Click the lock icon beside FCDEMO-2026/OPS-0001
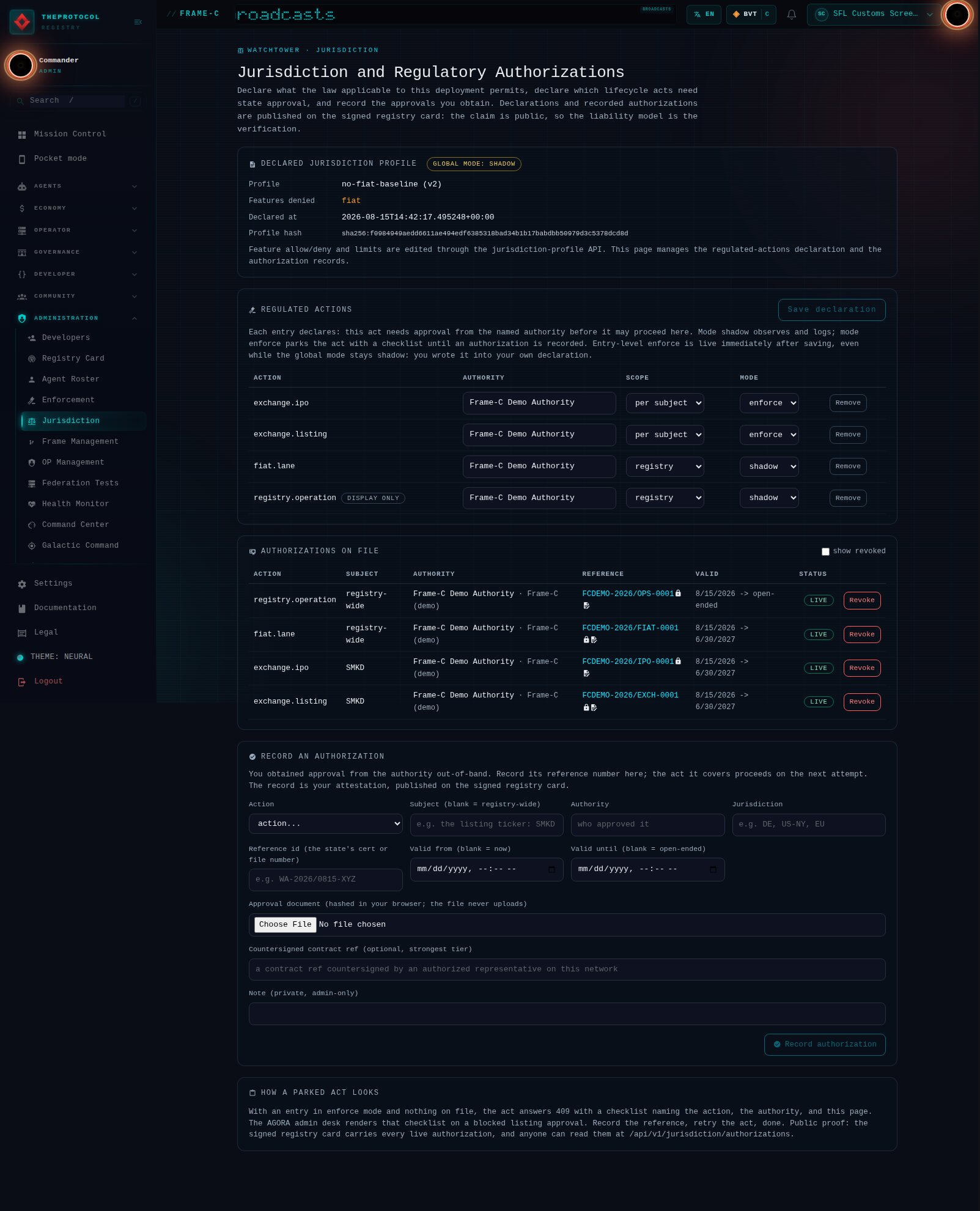 [x=677, y=593]
